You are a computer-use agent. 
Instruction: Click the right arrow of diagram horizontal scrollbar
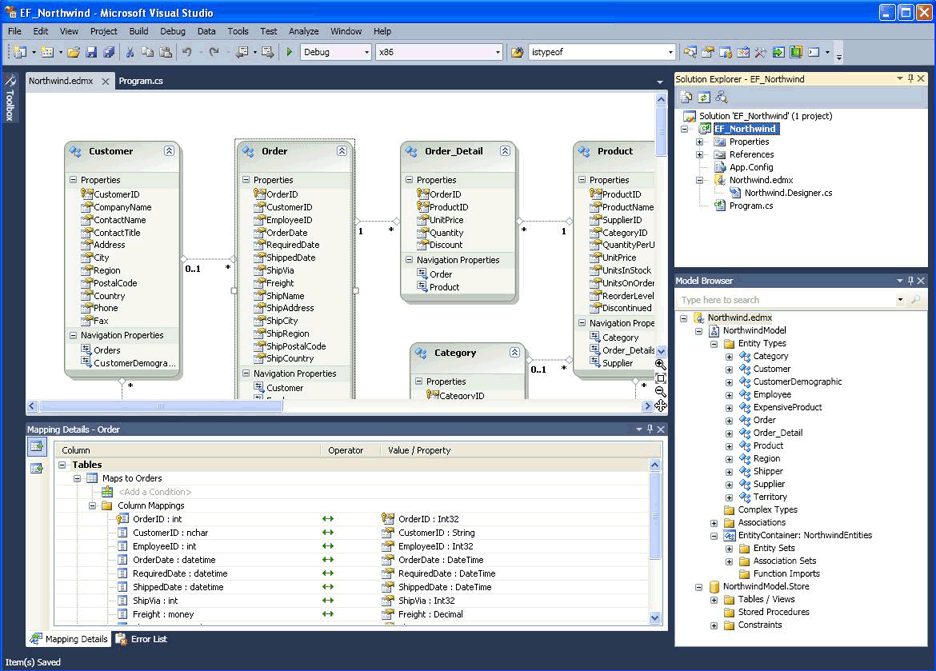(647, 406)
